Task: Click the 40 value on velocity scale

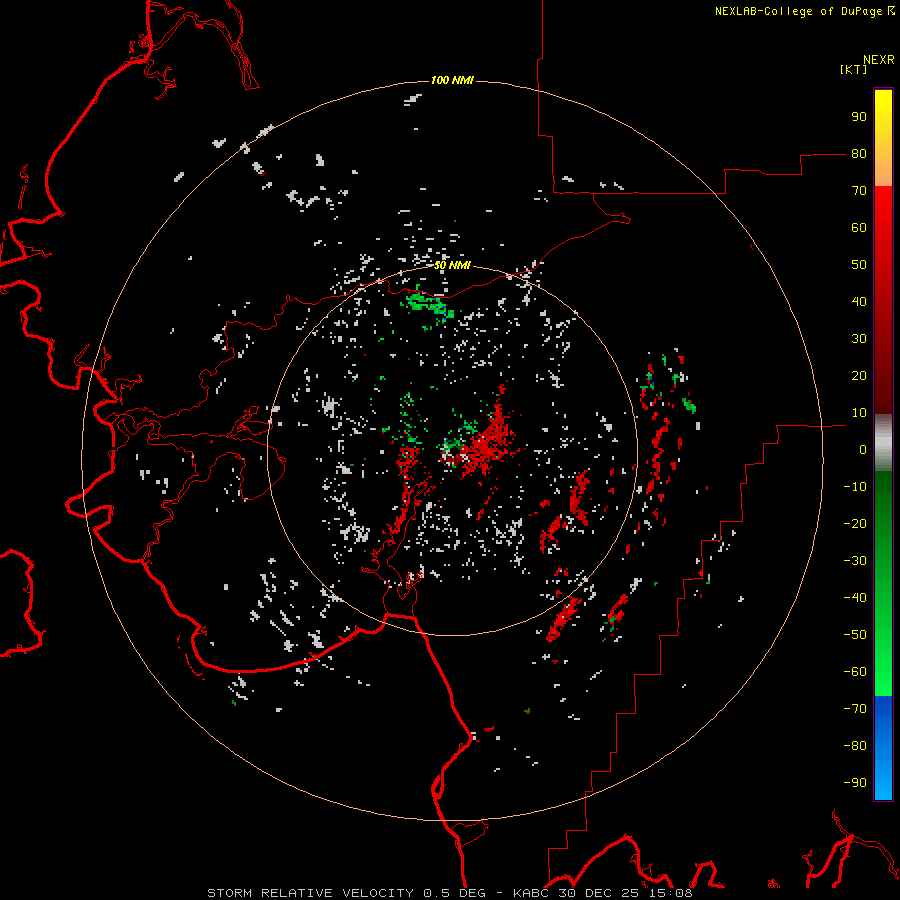Action: click(859, 301)
